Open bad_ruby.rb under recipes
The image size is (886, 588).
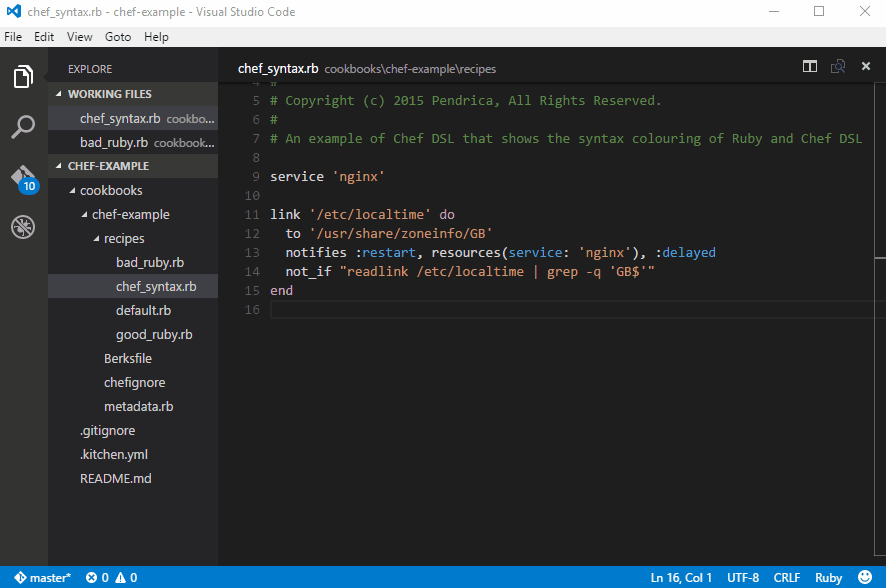133,263
